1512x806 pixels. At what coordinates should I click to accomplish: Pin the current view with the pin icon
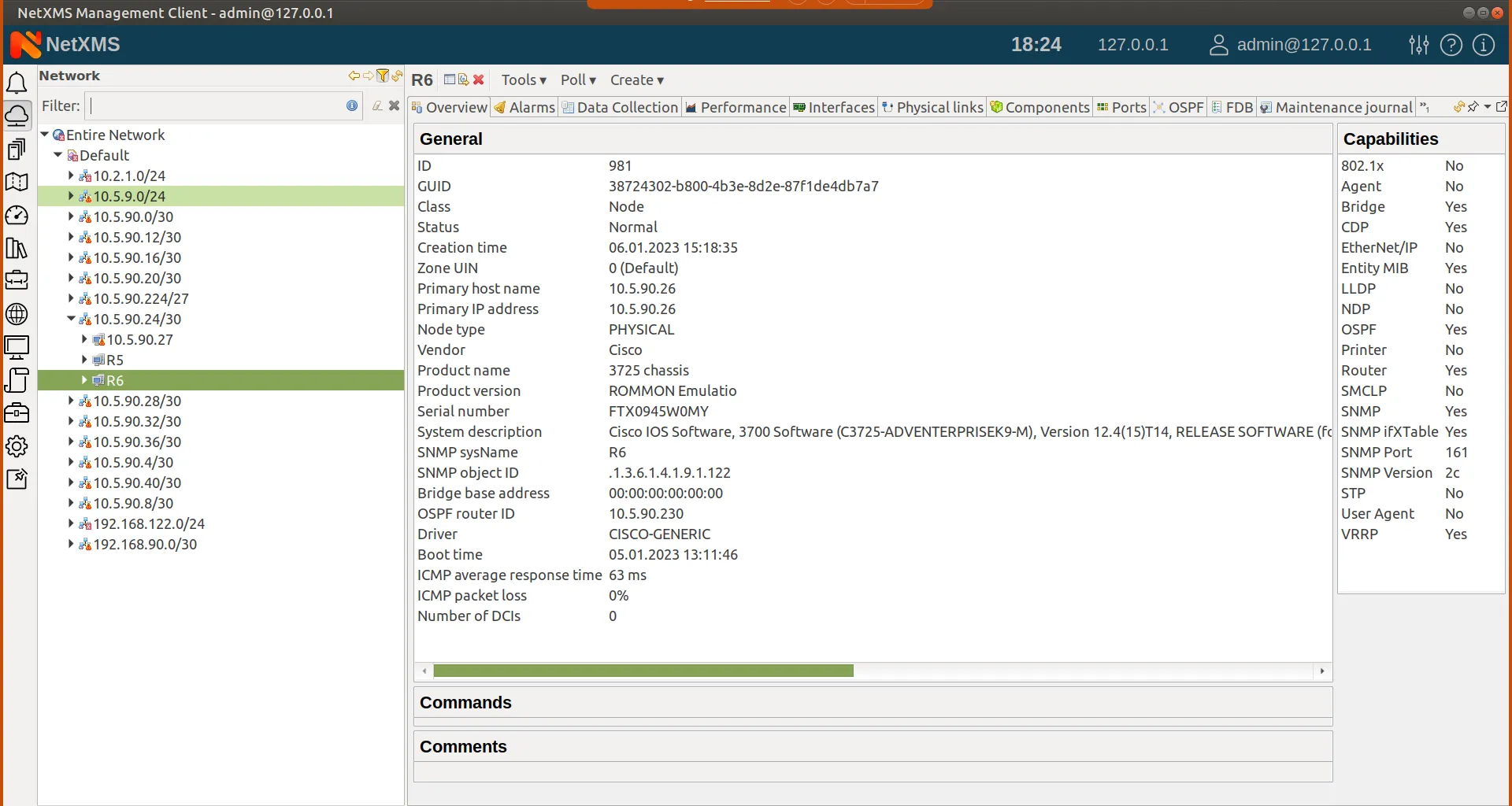pyautogui.click(x=1473, y=107)
